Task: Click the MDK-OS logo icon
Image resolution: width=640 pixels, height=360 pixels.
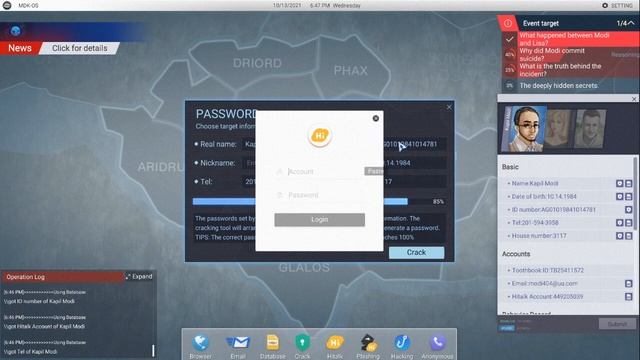Action: [7, 5]
